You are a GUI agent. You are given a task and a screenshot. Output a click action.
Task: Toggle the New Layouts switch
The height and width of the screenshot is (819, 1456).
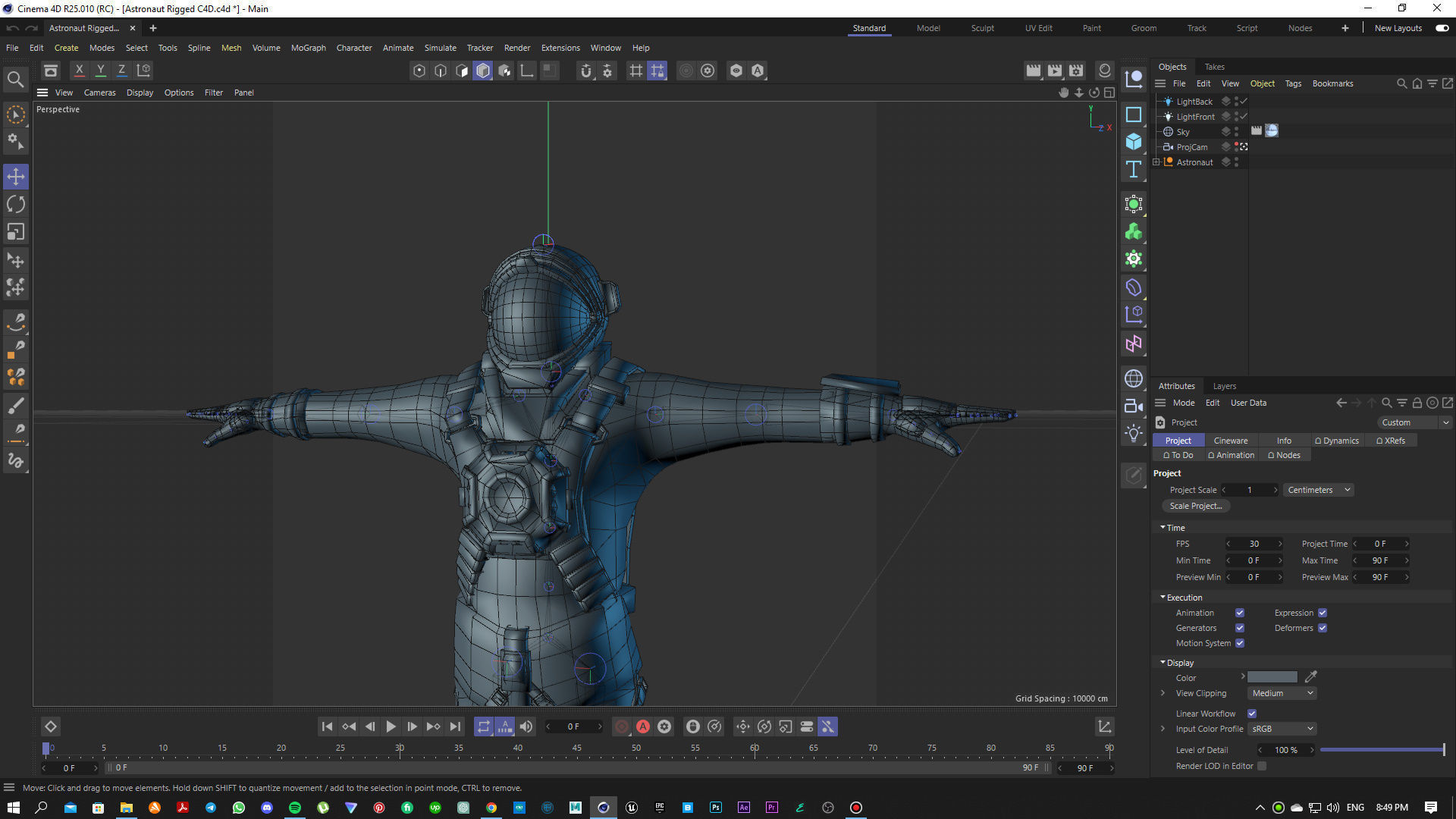pos(1442,28)
